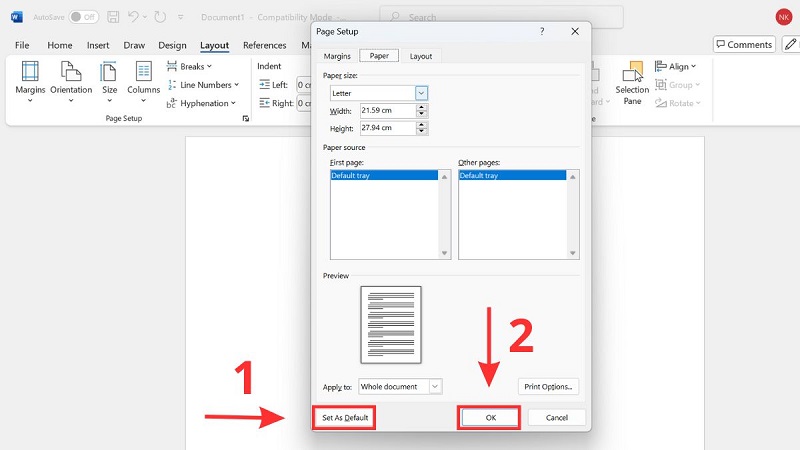Open the page Size options
This screenshot has height=450, width=800.
[109, 78]
